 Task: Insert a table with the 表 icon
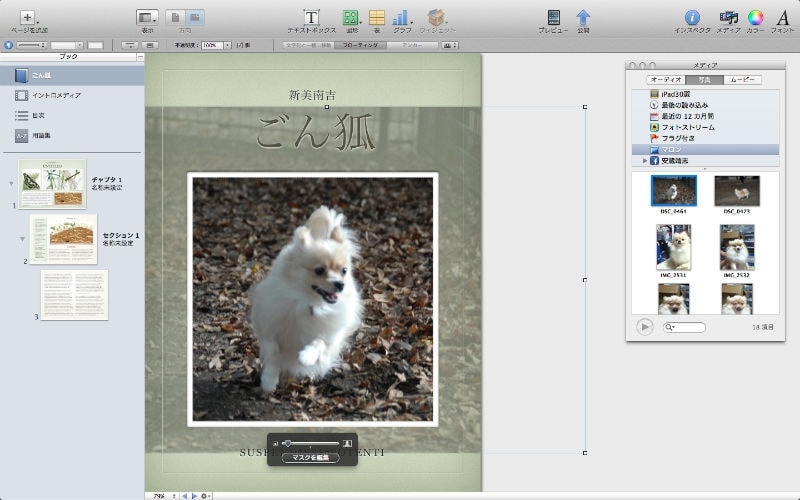click(377, 17)
